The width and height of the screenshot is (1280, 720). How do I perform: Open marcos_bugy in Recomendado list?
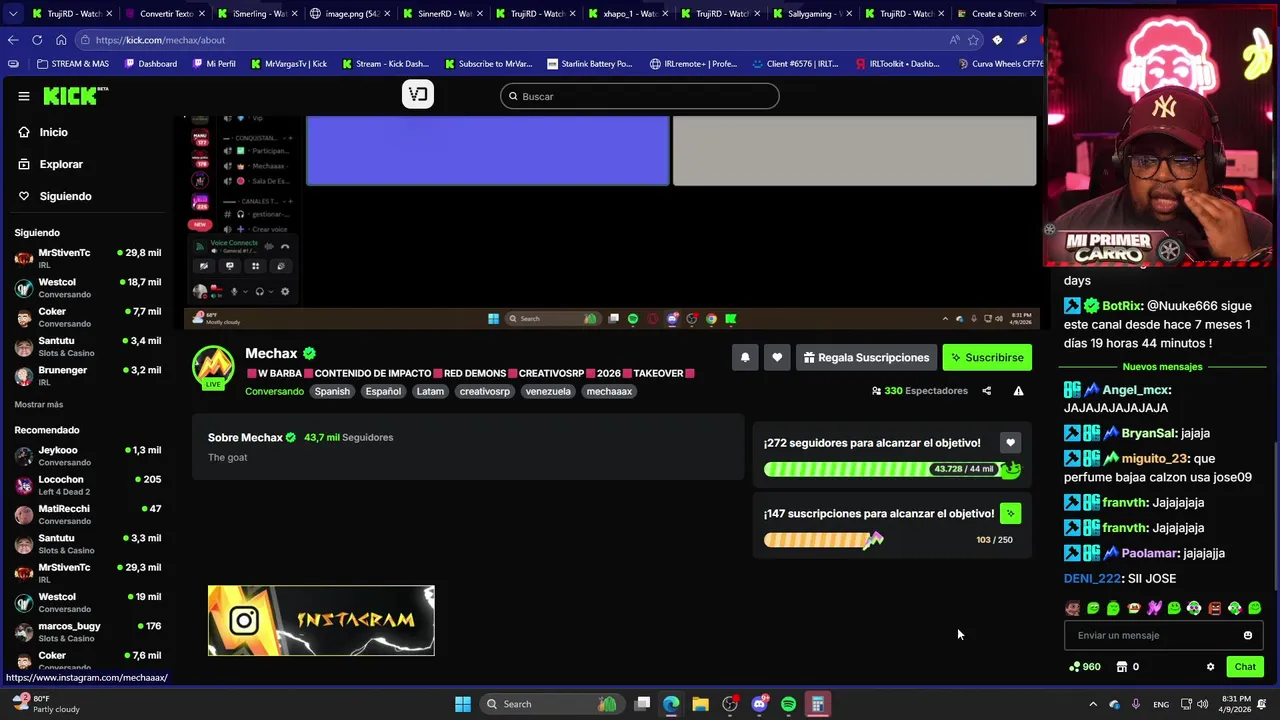pyautogui.click(x=88, y=632)
